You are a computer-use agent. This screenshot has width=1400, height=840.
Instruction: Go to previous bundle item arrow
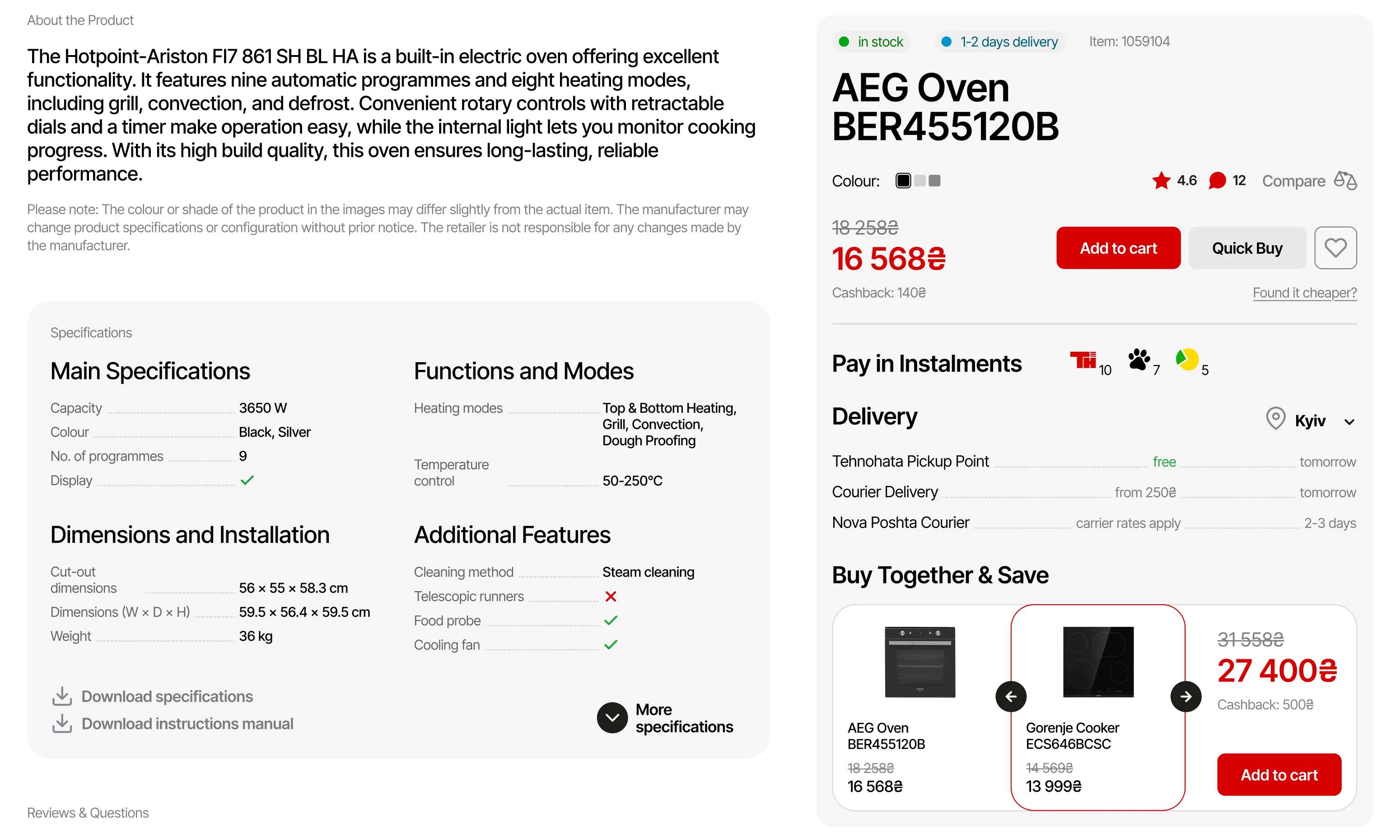(x=1011, y=696)
